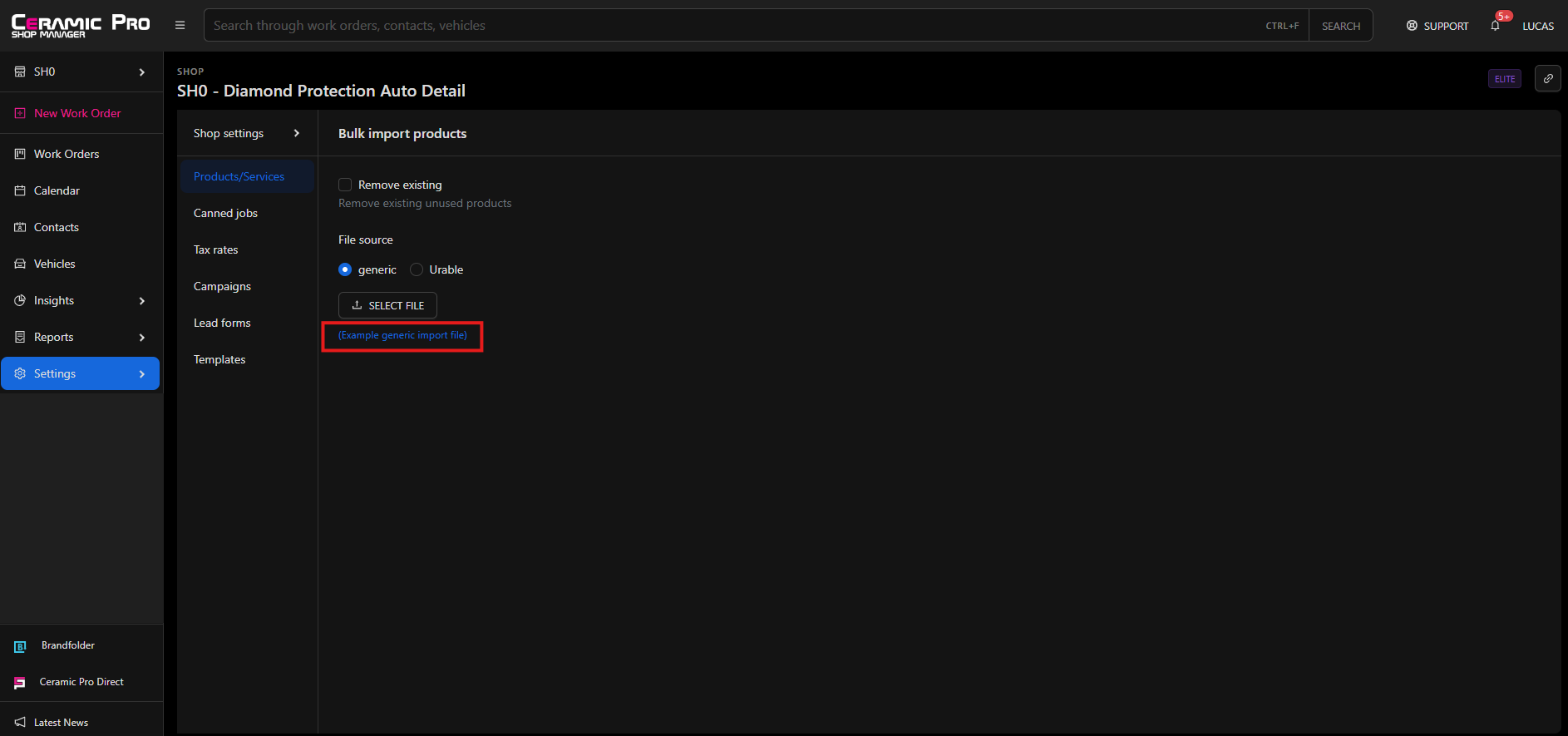The width and height of the screenshot is (1568, 736).
Task: Open the Products/Services settings tab
Action: point(247,176)
